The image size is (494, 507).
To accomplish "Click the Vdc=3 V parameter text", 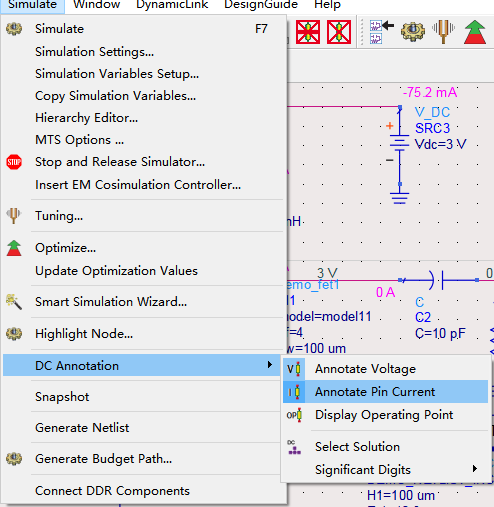I will click(x=440, y=144).
